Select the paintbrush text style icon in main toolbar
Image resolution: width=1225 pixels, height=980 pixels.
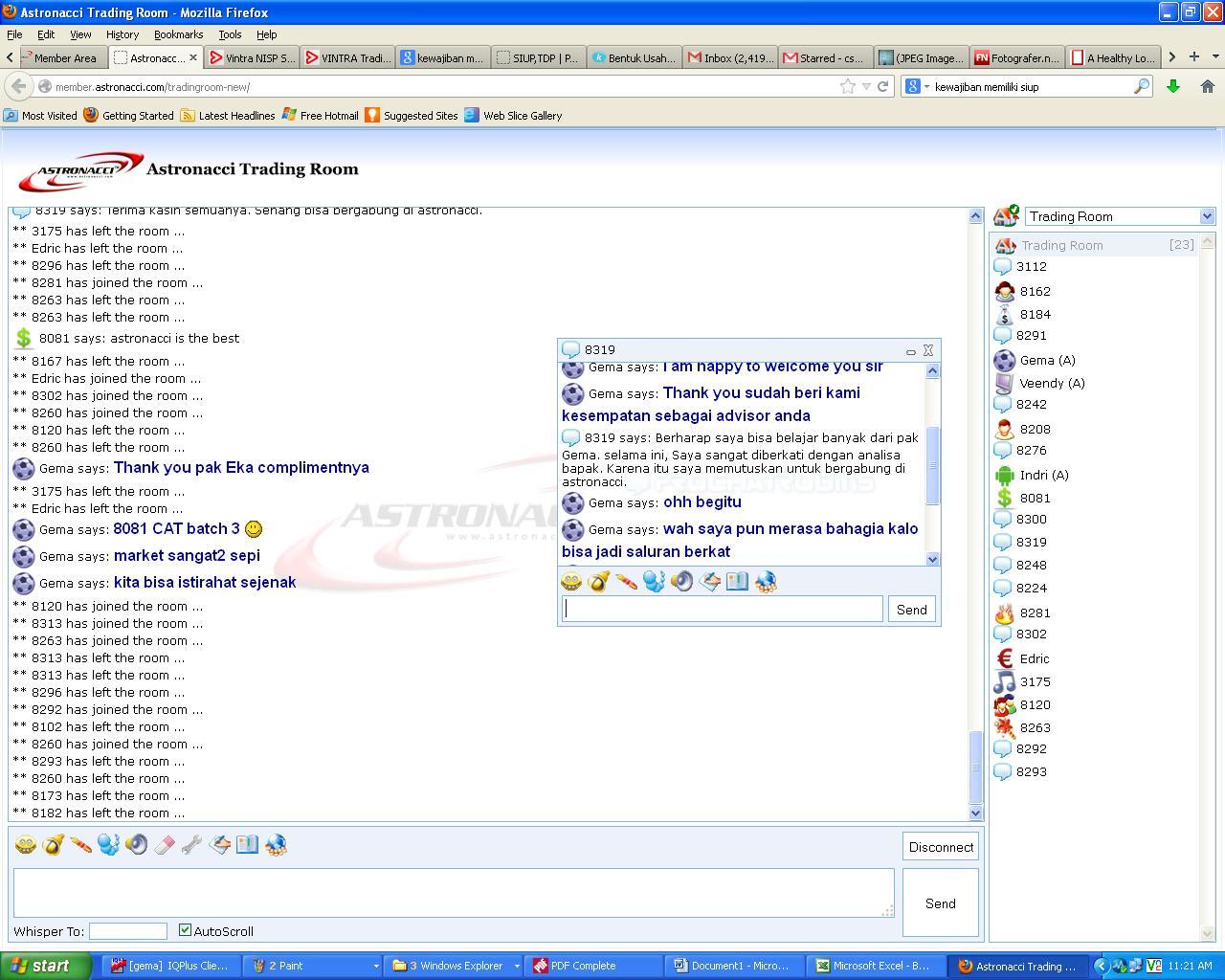(81, 845)
